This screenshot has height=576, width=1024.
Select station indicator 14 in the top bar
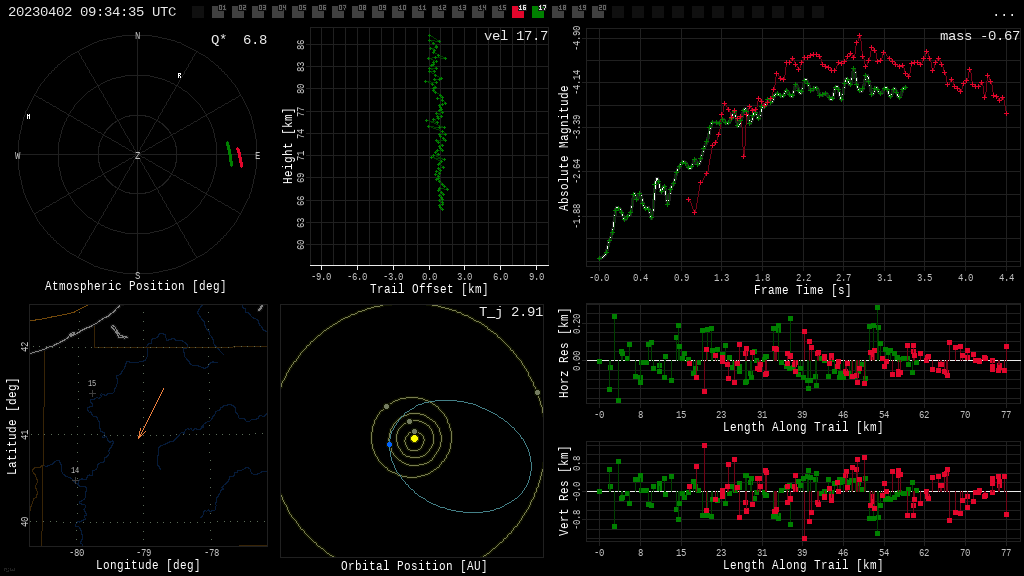tap(478, 11)
